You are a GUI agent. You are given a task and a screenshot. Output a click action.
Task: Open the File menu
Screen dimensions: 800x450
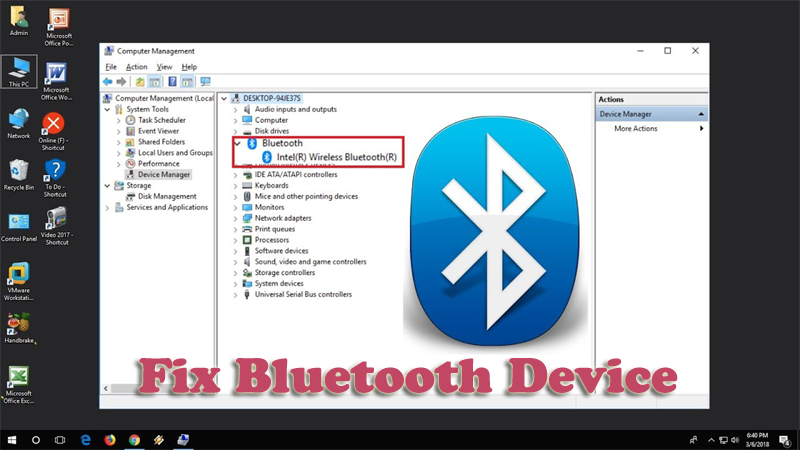click(x=111, y=67)
